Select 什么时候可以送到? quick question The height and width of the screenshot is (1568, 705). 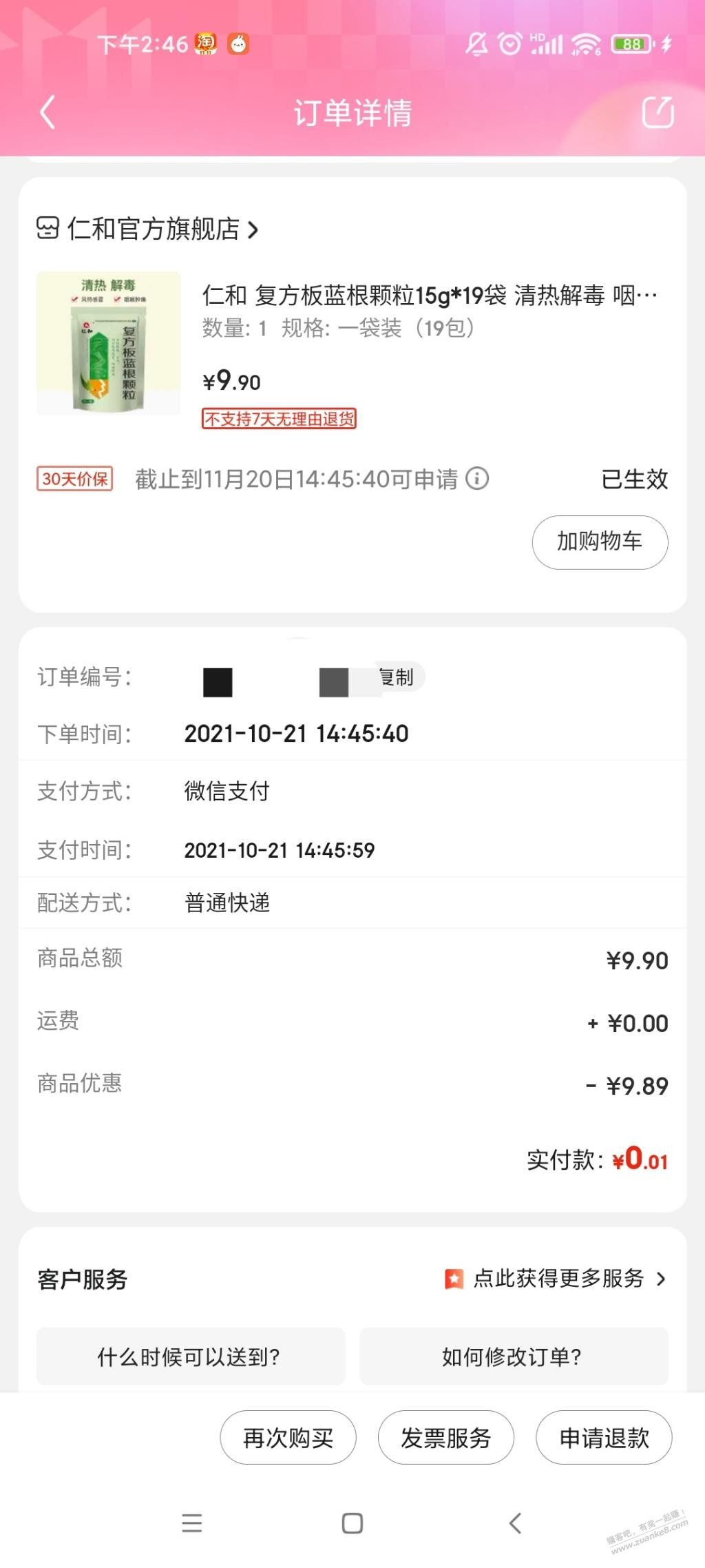[190, 1356]
